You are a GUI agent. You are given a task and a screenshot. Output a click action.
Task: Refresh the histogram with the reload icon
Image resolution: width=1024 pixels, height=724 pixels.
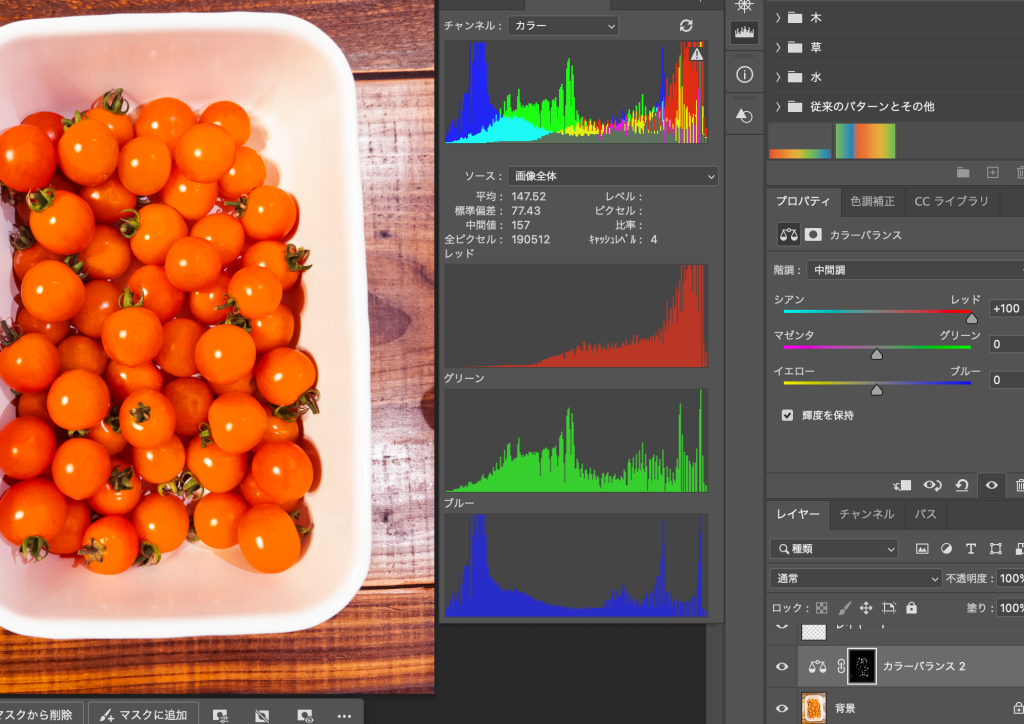[686, 26]
